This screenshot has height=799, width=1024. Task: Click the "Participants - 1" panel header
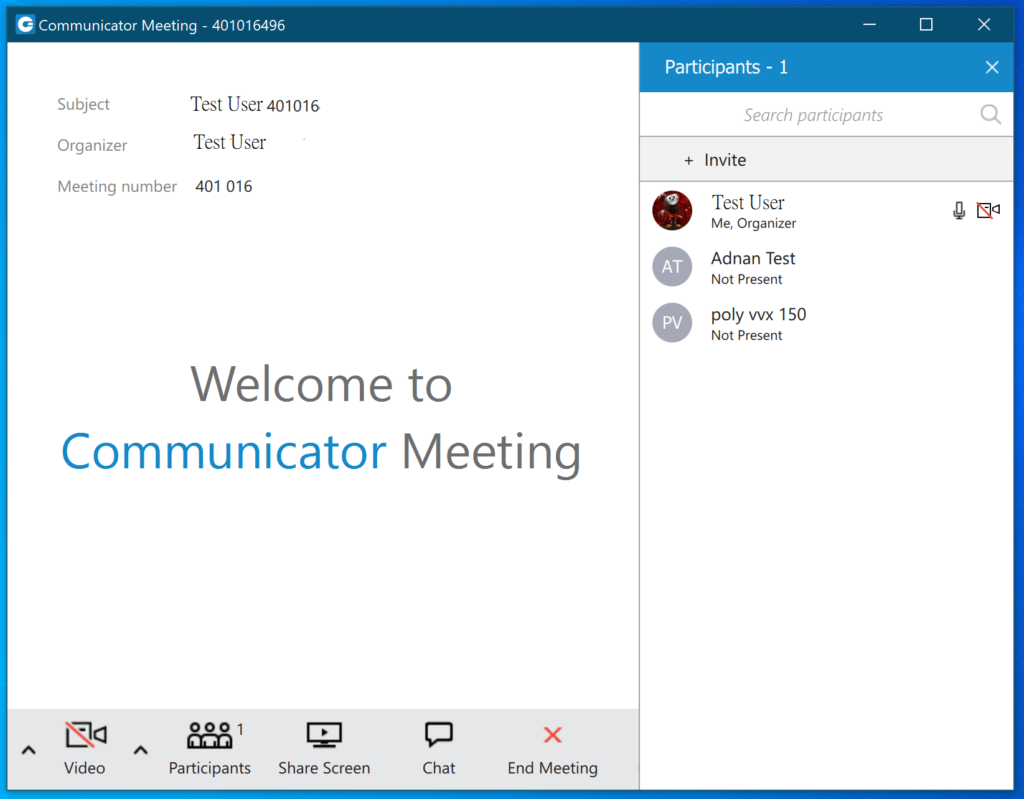tap(726, 67)
